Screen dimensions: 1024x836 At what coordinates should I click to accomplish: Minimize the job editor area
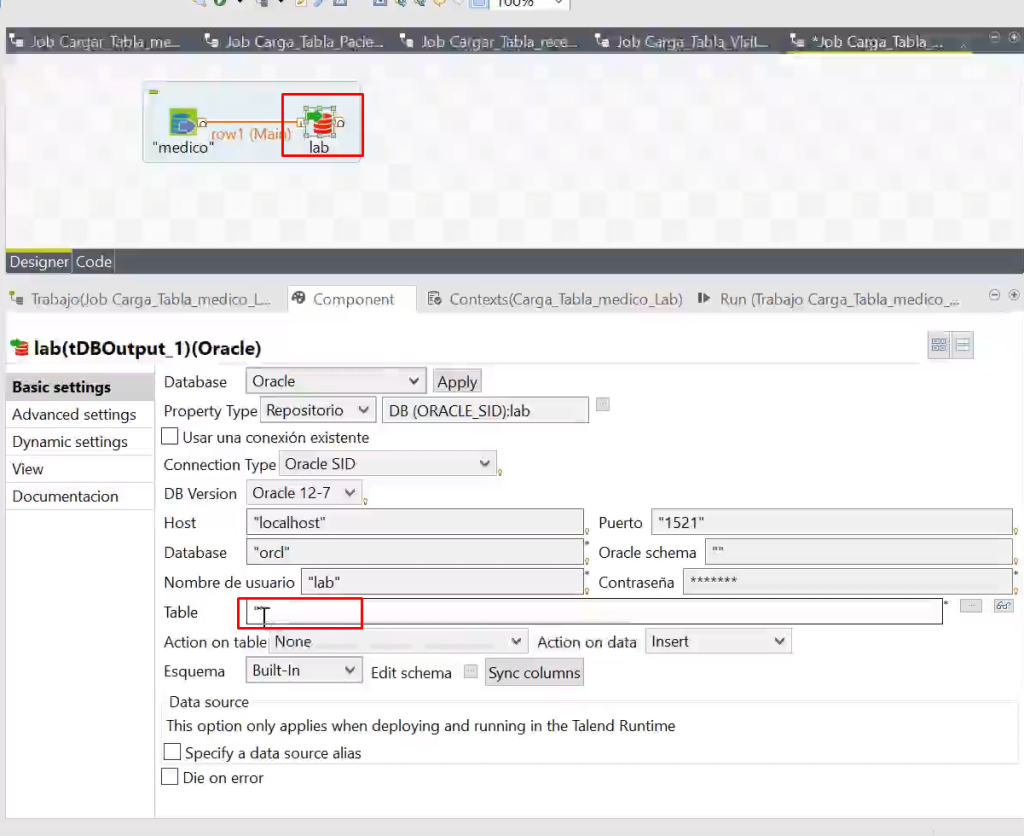tap(994, 37)
